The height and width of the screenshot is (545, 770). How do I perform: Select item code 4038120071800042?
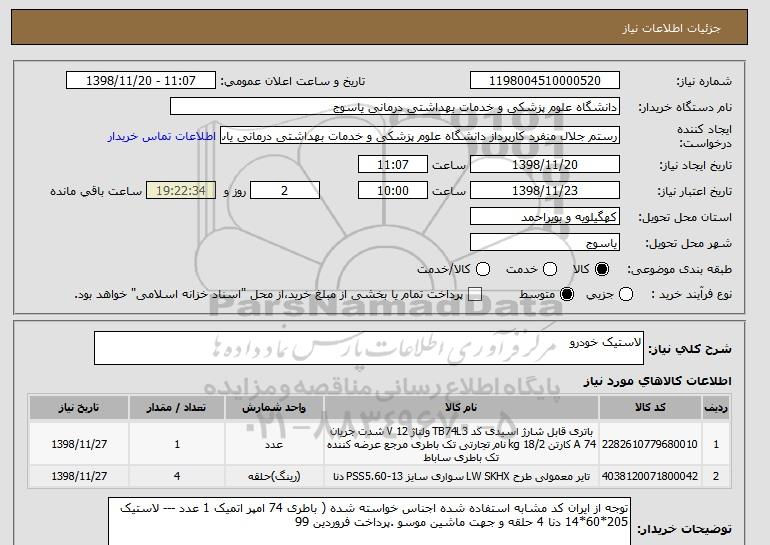point(650,476)
